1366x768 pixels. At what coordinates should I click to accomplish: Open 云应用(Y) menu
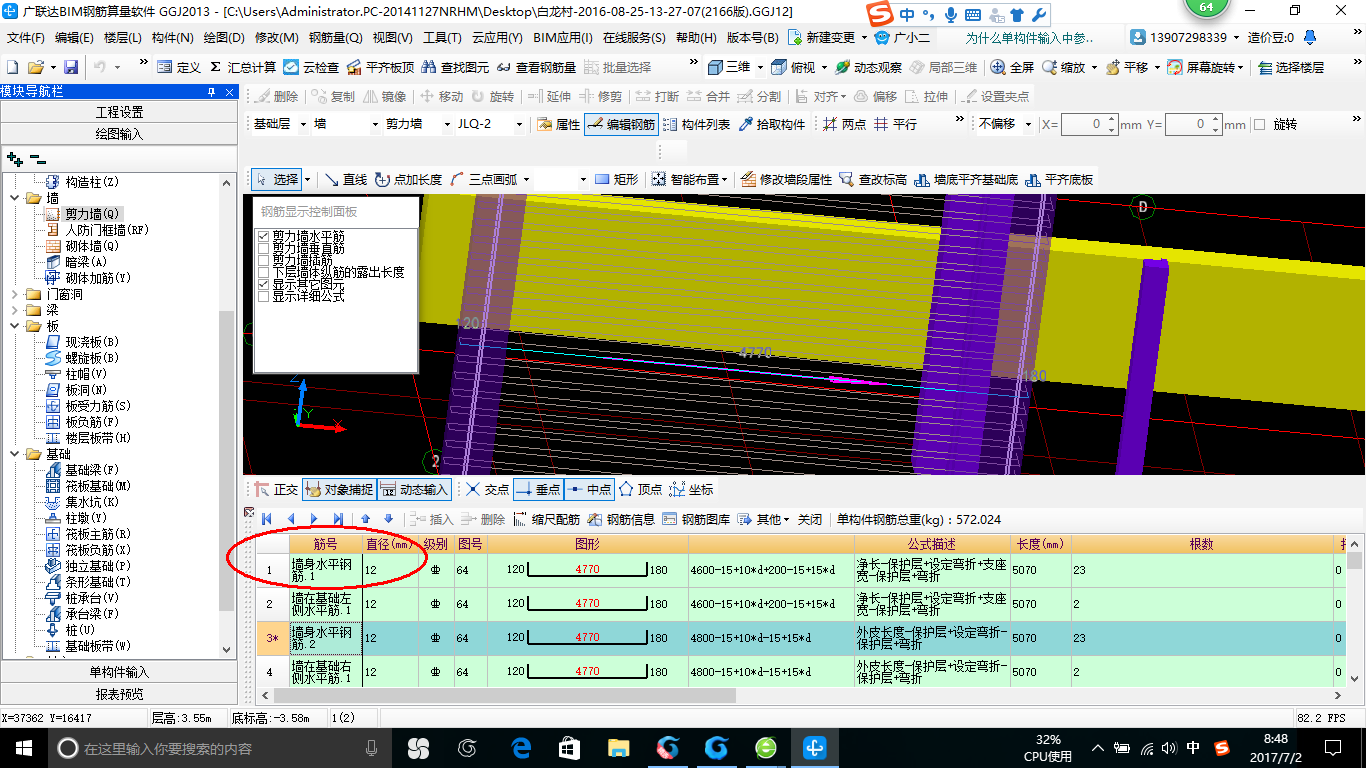tap(497, 38)
